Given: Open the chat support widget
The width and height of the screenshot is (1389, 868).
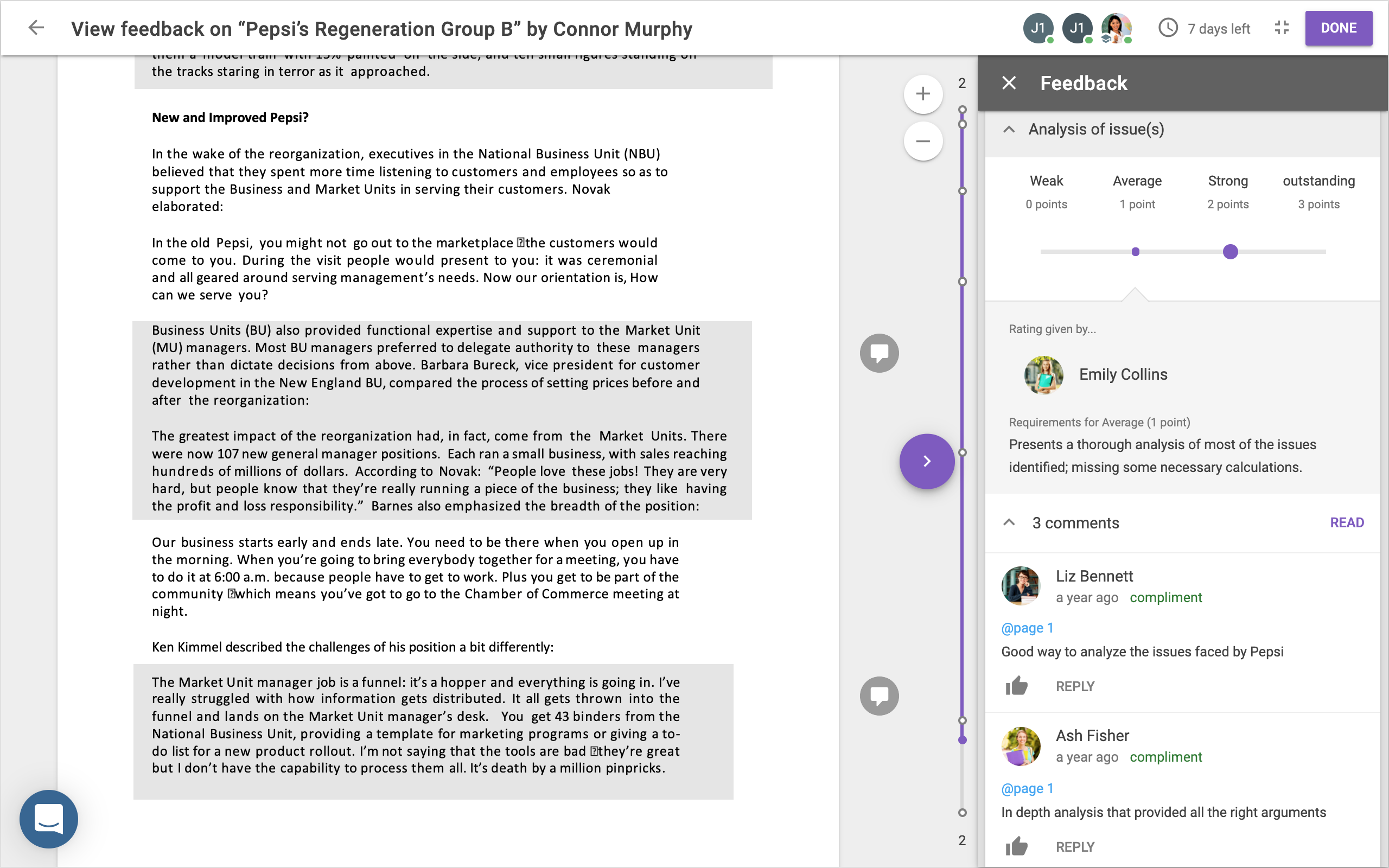Looking at the screenshot, I should point(49,819).
